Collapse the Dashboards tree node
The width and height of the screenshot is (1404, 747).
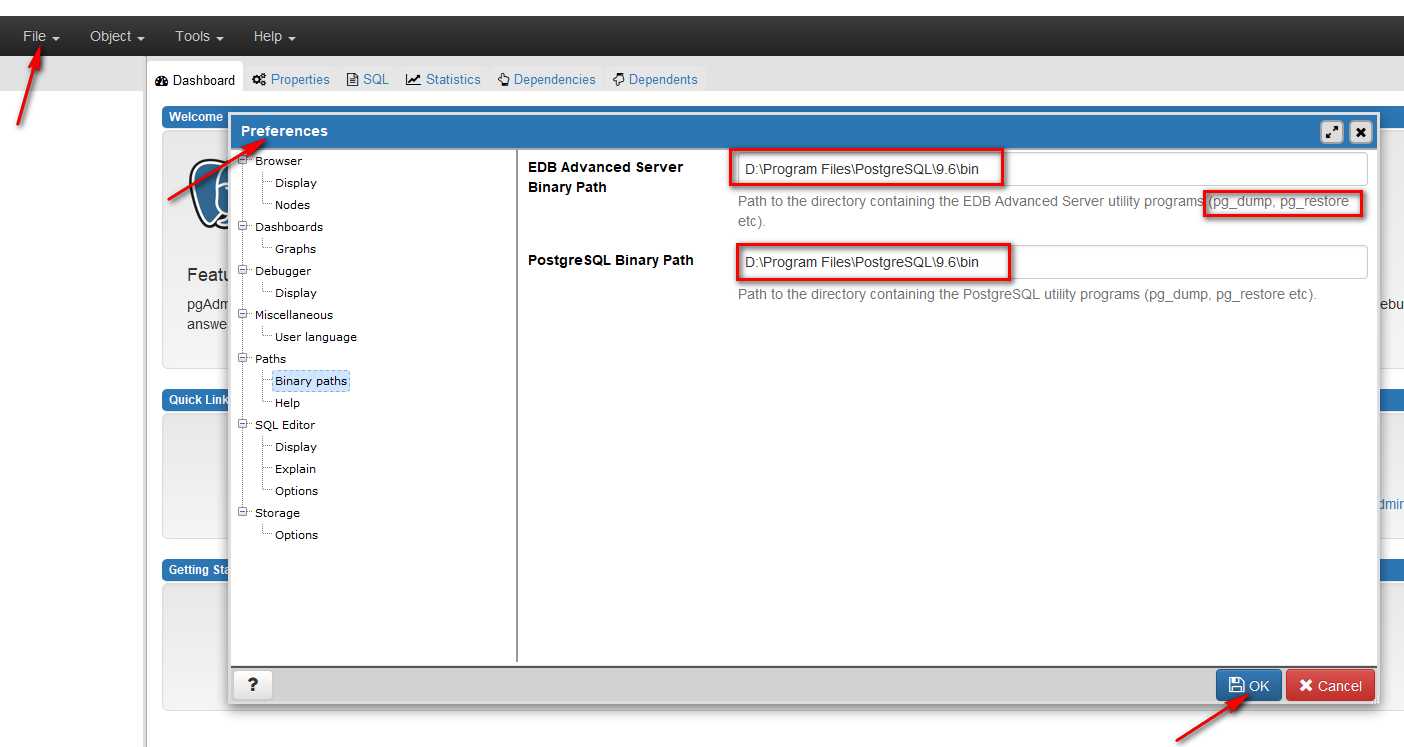(242, 226)
